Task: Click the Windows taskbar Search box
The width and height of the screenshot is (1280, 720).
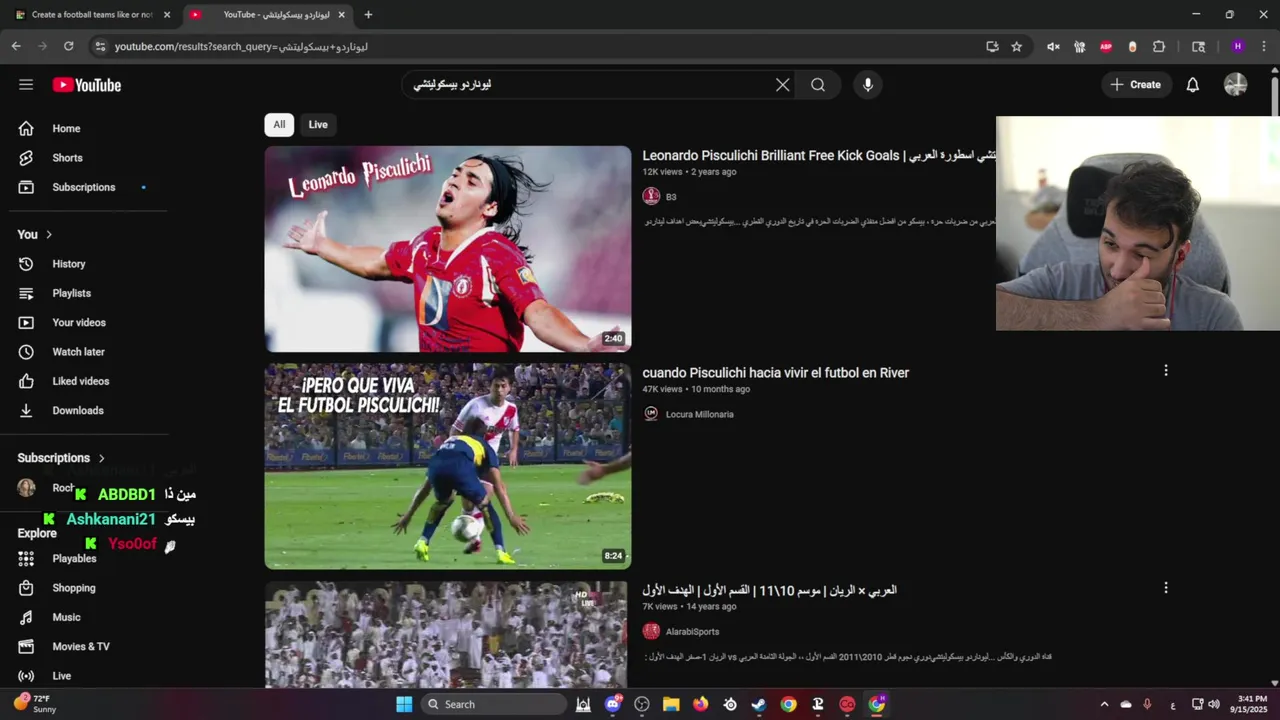Action: click(x=493, y=704)
